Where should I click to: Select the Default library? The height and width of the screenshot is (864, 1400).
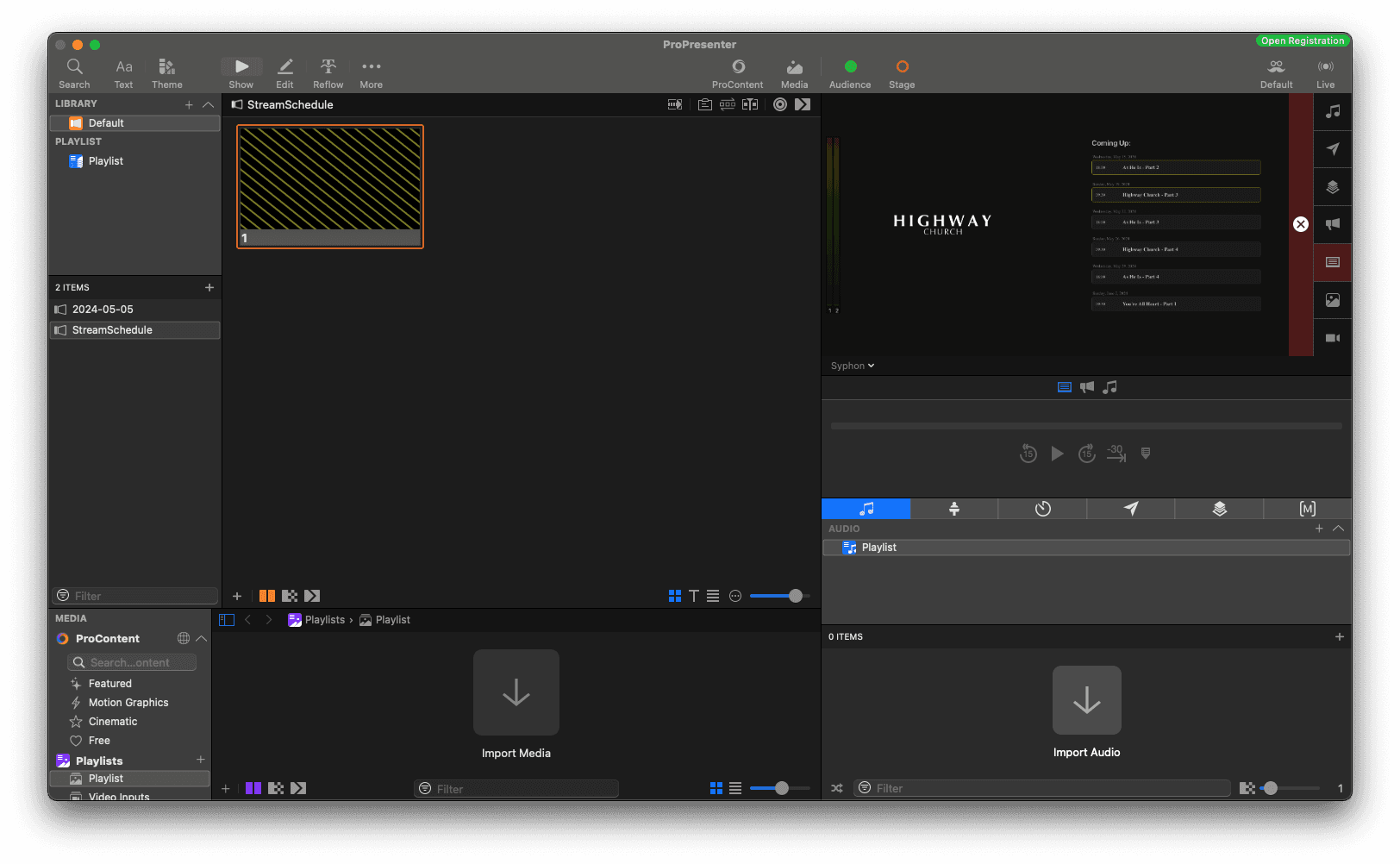134,123
